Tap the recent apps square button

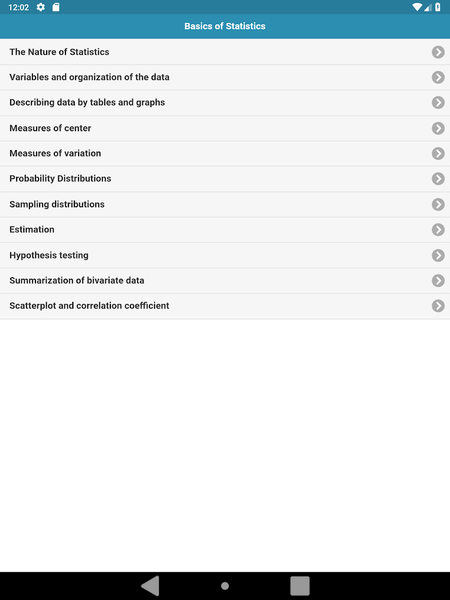point(300,585)
